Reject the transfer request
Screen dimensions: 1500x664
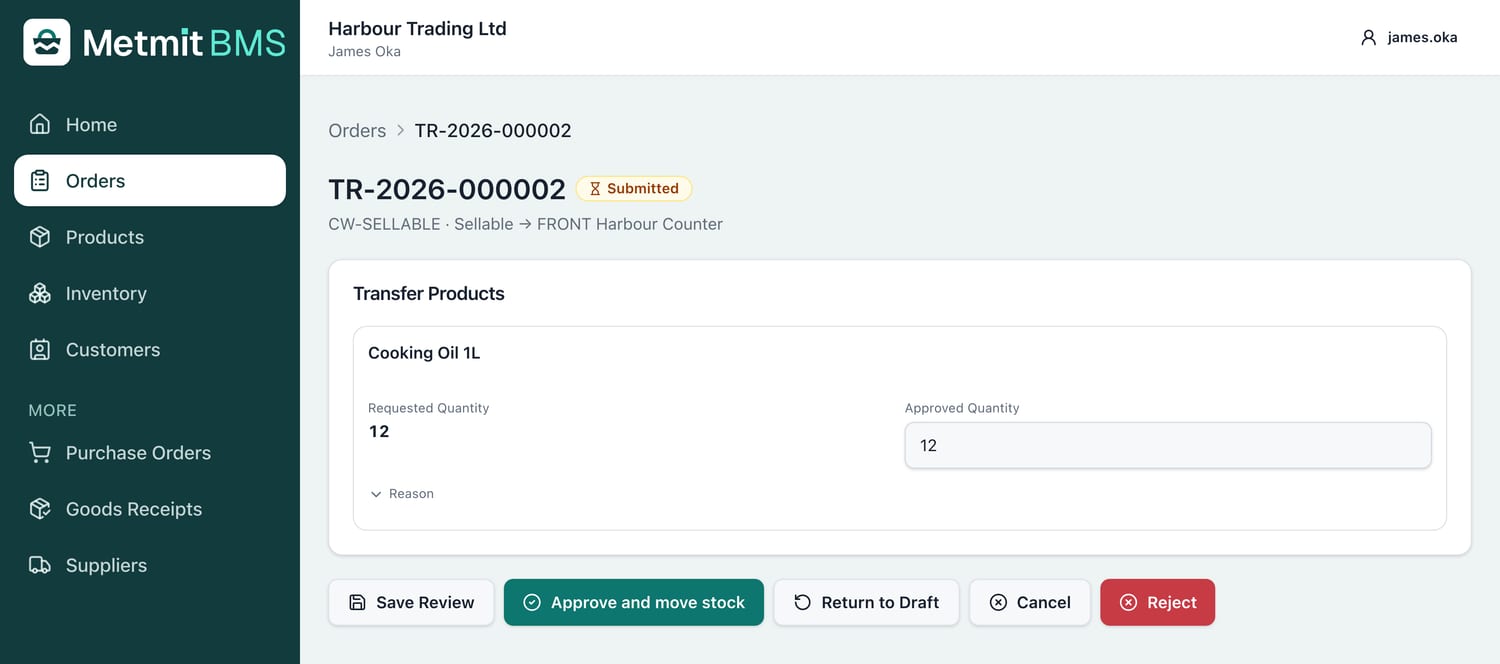[1158, 602]
